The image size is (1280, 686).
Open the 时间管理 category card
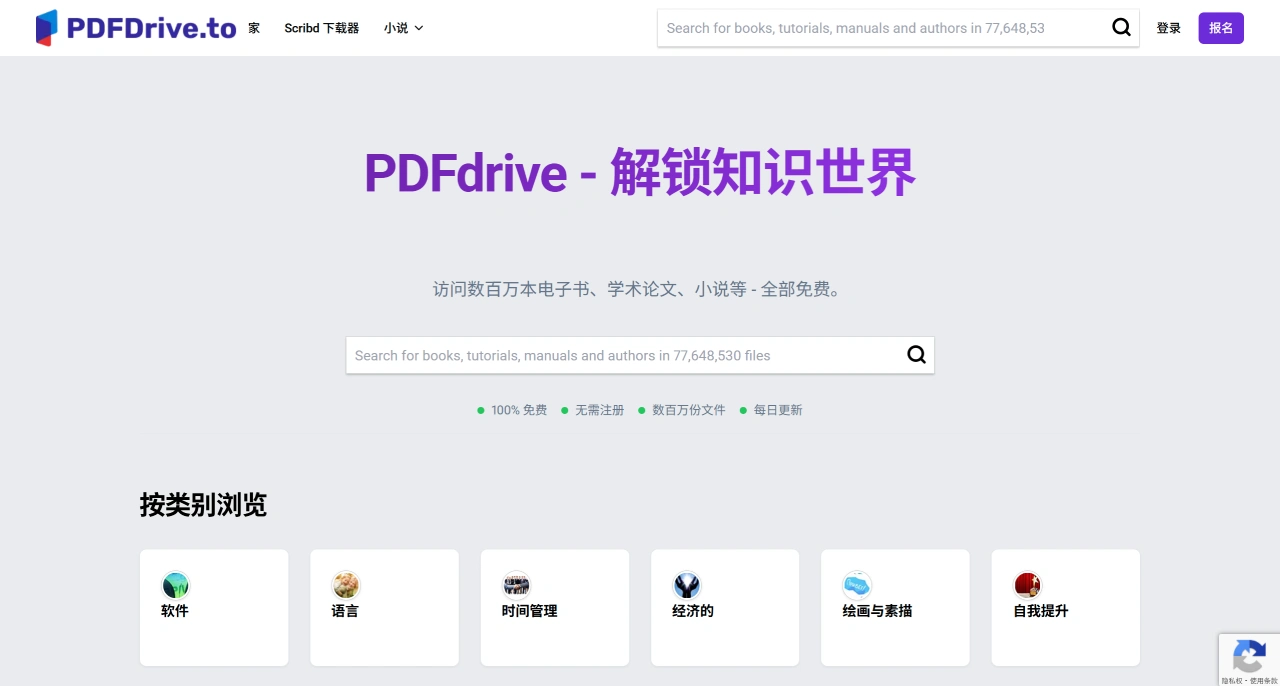tap(555, 607)
